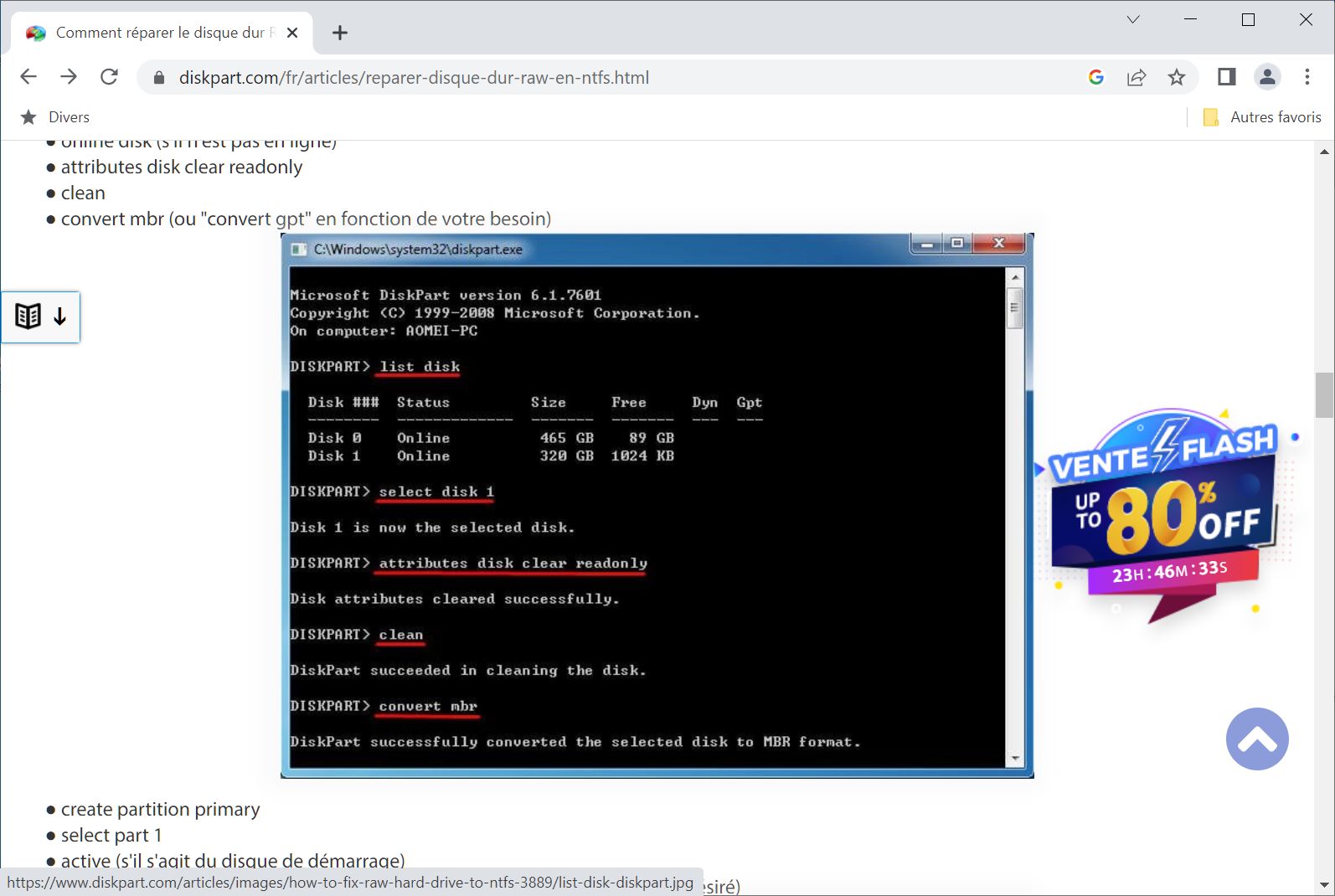Image resolution: width=1335 pixels, height=896 pixels.
Task: Click the address bar URL
Action: pos(414,78)
